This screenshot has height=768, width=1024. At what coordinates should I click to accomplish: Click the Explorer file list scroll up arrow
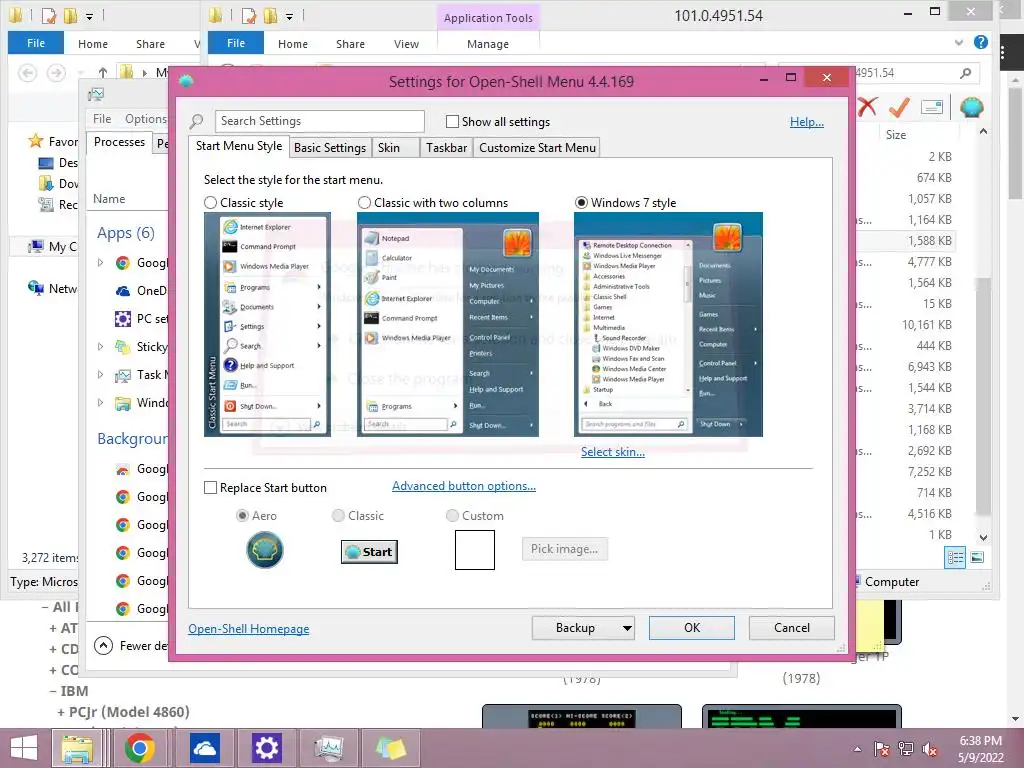tap(984, 131)
